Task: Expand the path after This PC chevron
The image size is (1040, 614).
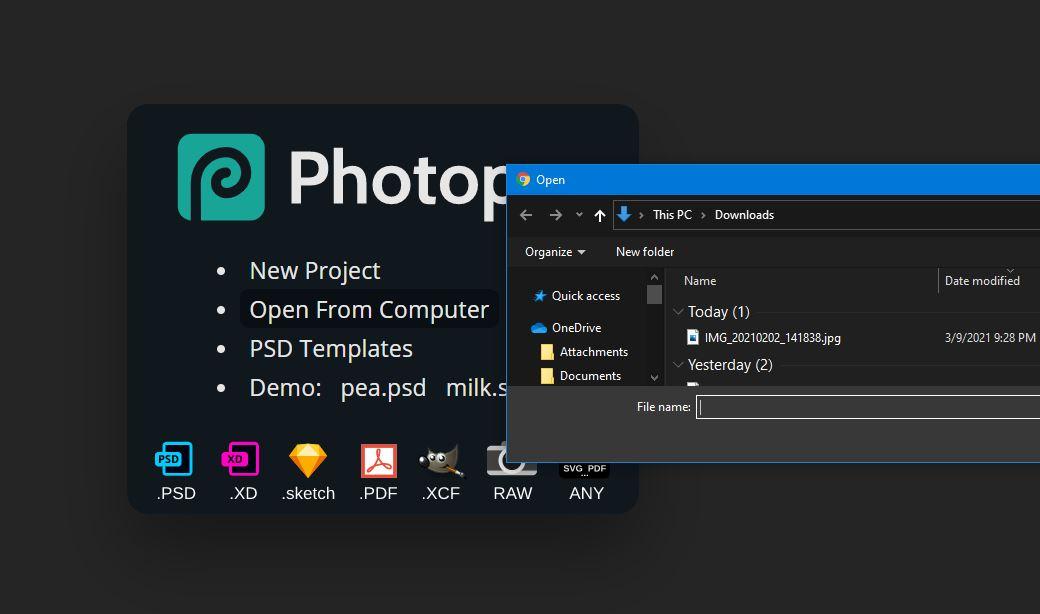Action: coord(703,215)
